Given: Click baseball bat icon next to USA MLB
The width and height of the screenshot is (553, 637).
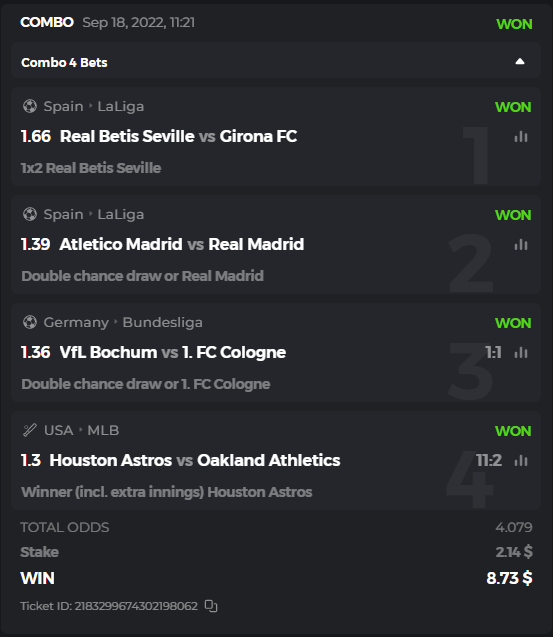Looking at the screenshot, I should [x=30, y=430].
